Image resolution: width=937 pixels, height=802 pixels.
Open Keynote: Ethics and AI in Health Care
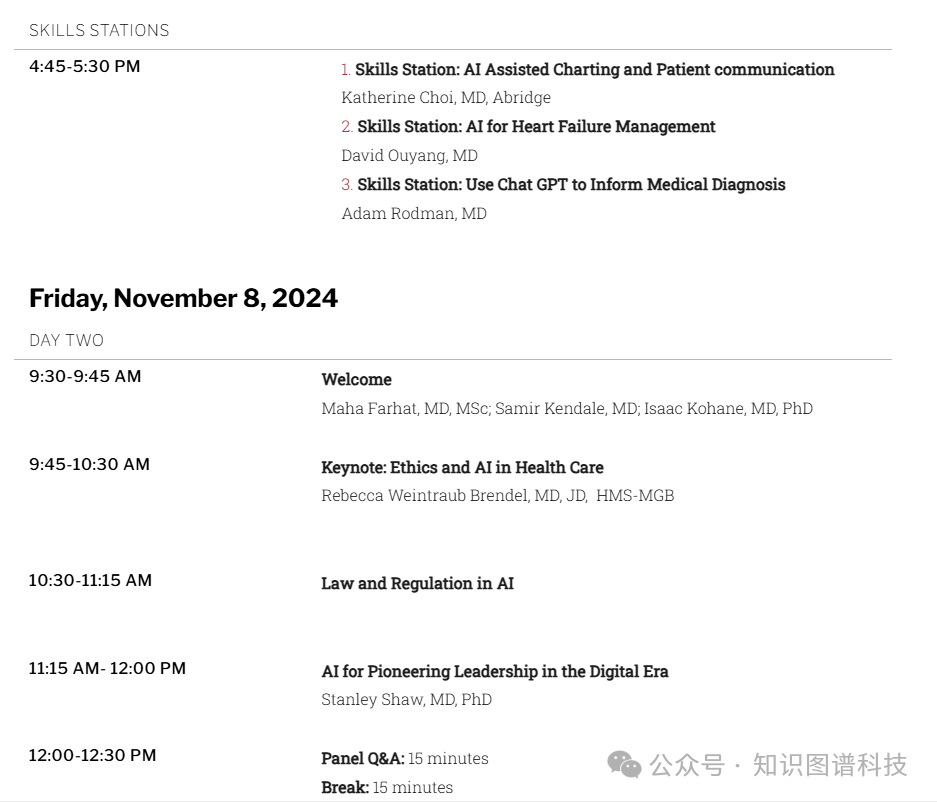point(462,467)
